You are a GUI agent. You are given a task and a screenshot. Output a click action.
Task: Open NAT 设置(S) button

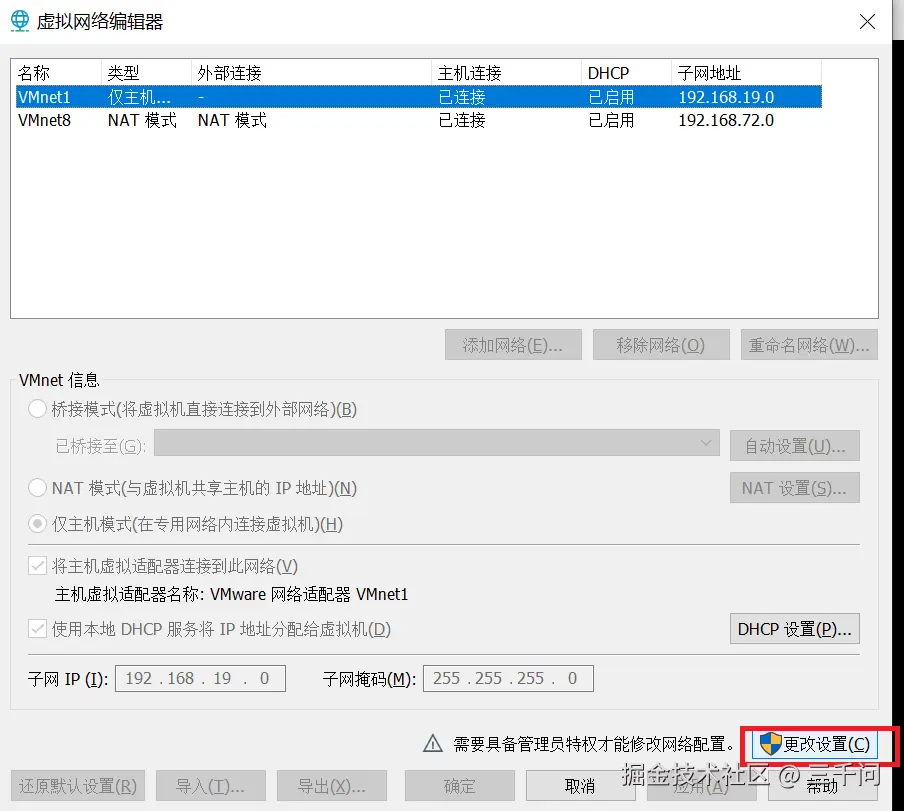coord(794,488)
